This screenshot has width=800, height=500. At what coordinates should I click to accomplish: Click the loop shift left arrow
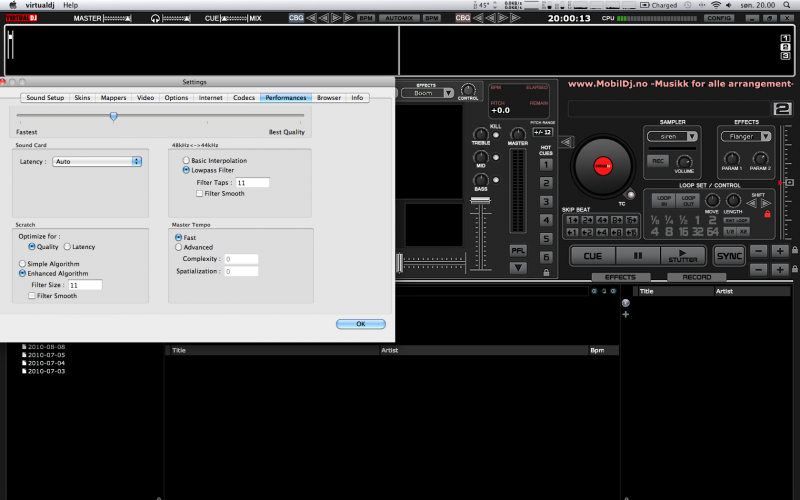pyautogui.click(x=751, y=203)
